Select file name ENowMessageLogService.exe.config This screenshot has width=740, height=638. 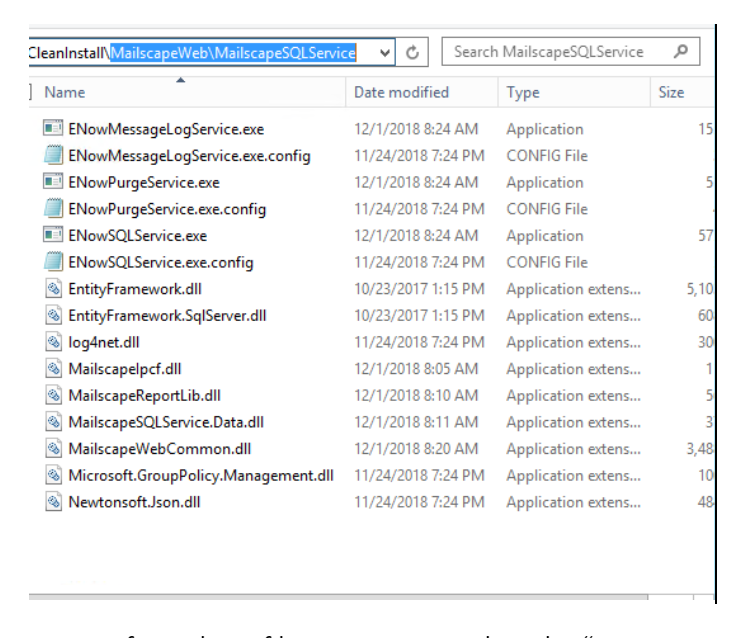(x=189, y=156)
